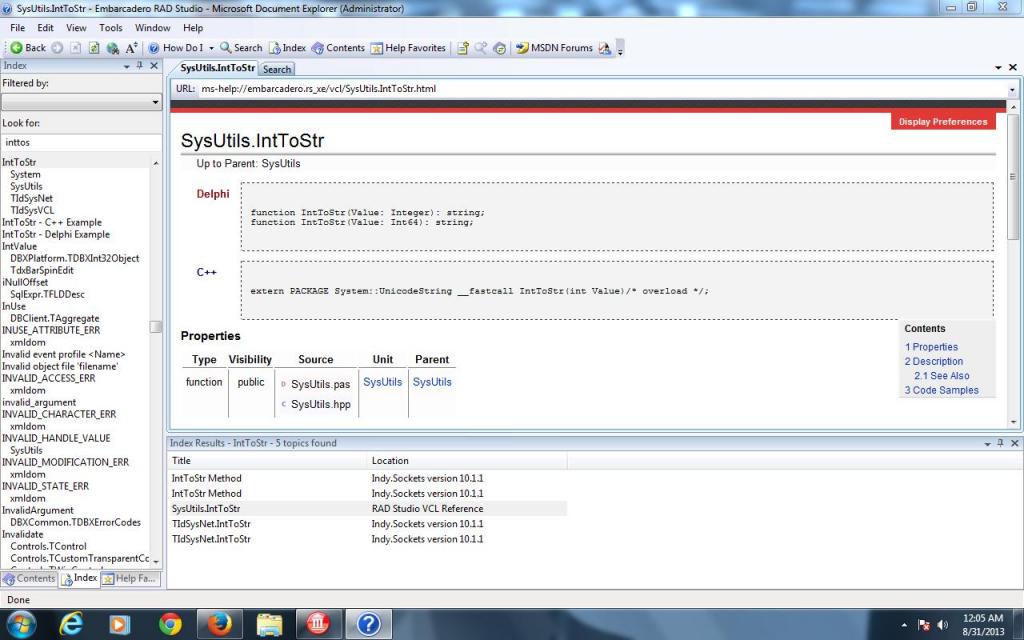This screenshot has width=1024, height=640.
Task: Select DBClient.TAggregate index entry
Action: 55,318
